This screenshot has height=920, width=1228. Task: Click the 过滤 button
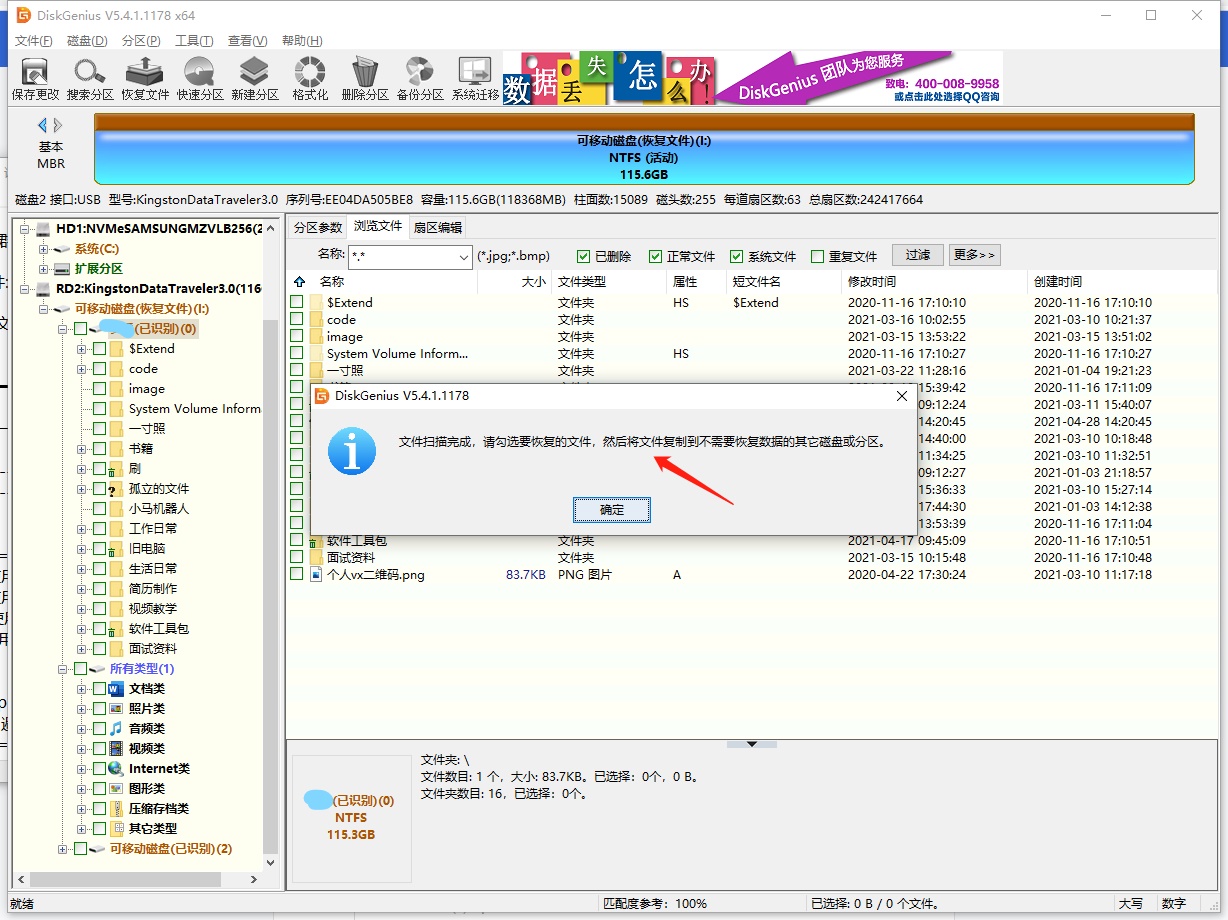[918, 255]
